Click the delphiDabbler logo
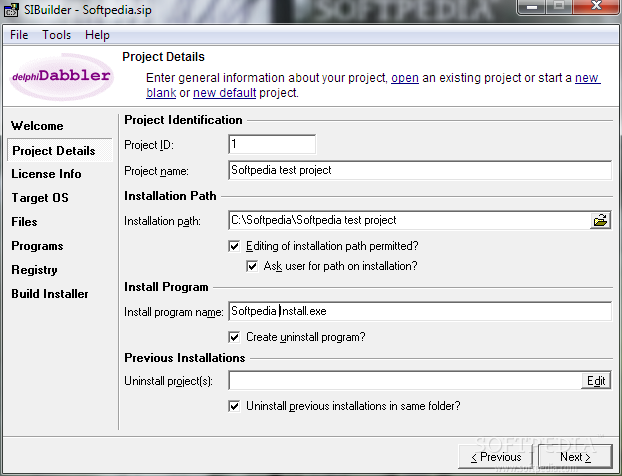The image size is (622, 476). [x=61, y=76]
